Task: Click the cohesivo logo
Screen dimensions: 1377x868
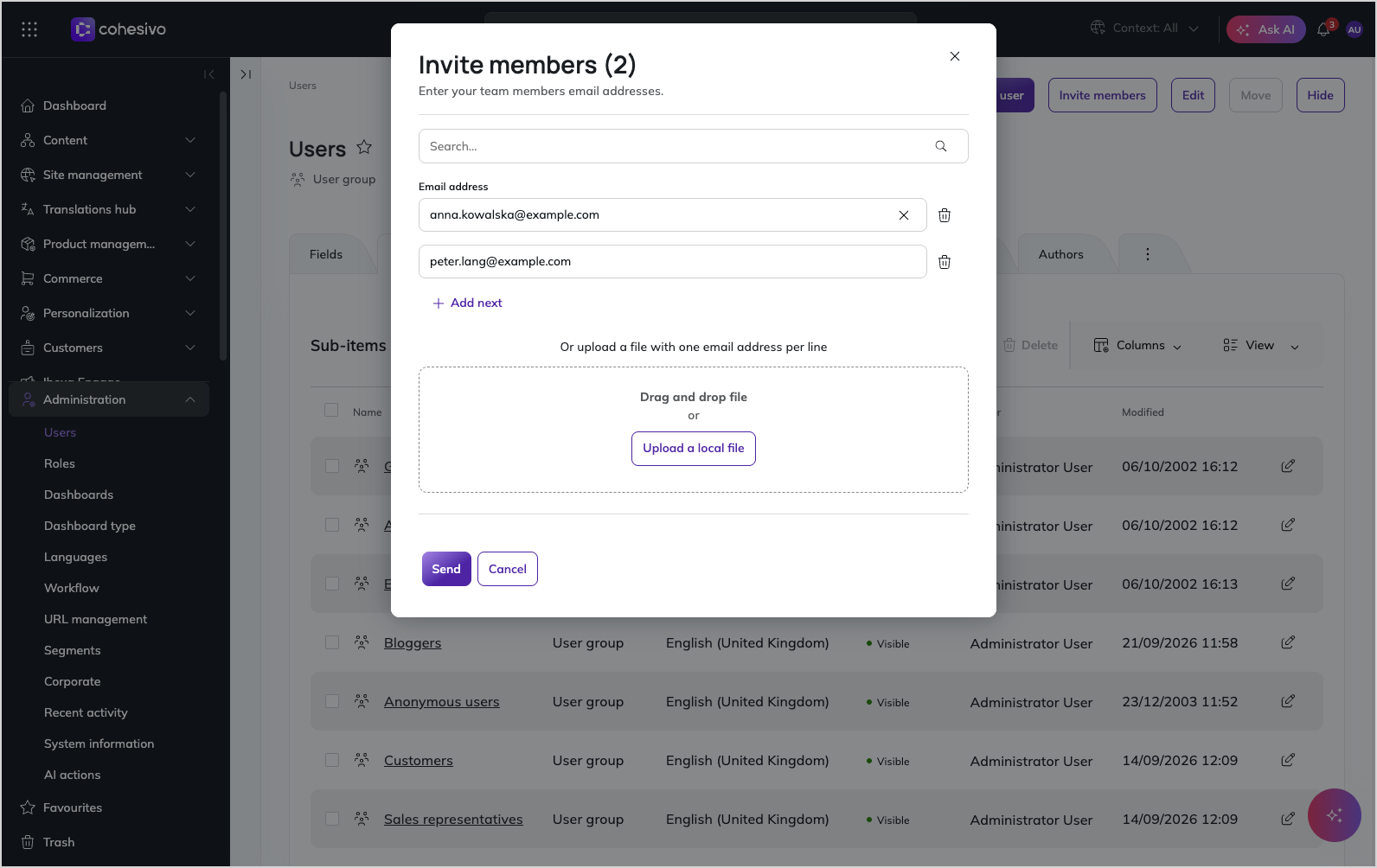Action: point(118,29)
